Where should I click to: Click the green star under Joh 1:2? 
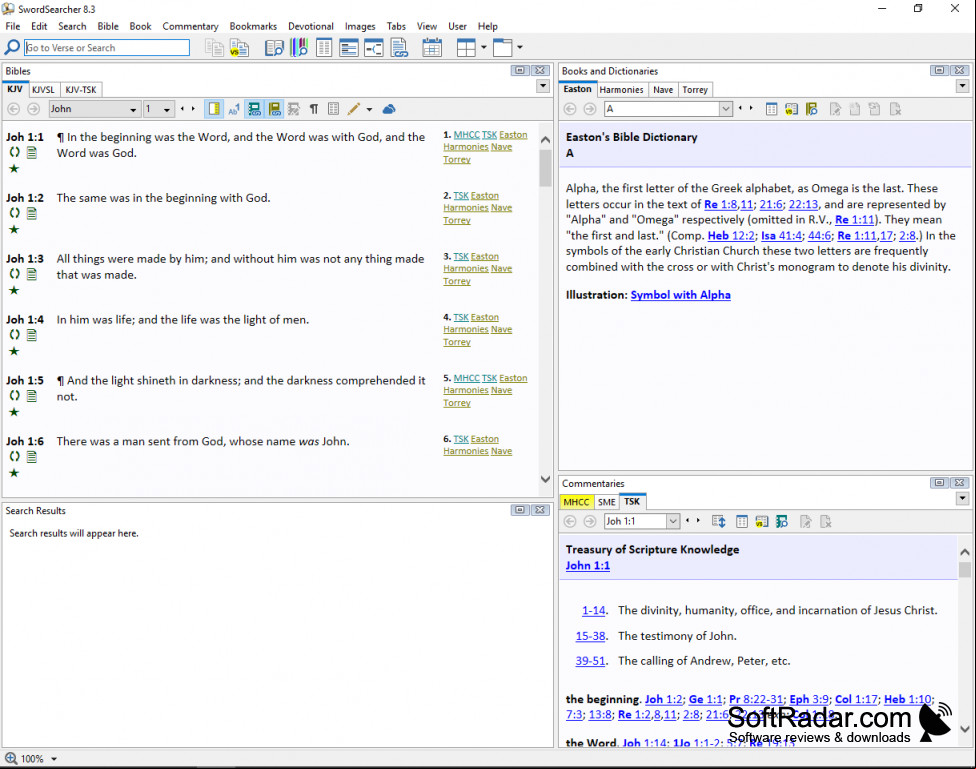(14, 230)
